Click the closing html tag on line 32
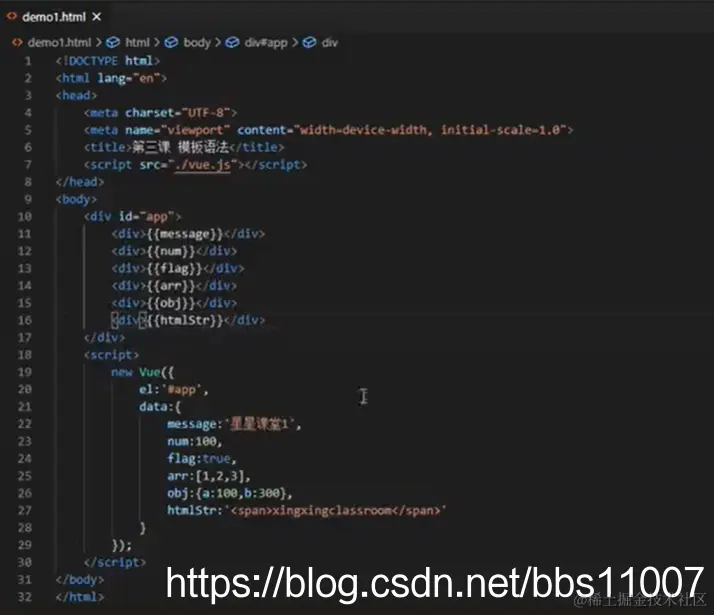714x615 pixels. [x=80, y=597]
